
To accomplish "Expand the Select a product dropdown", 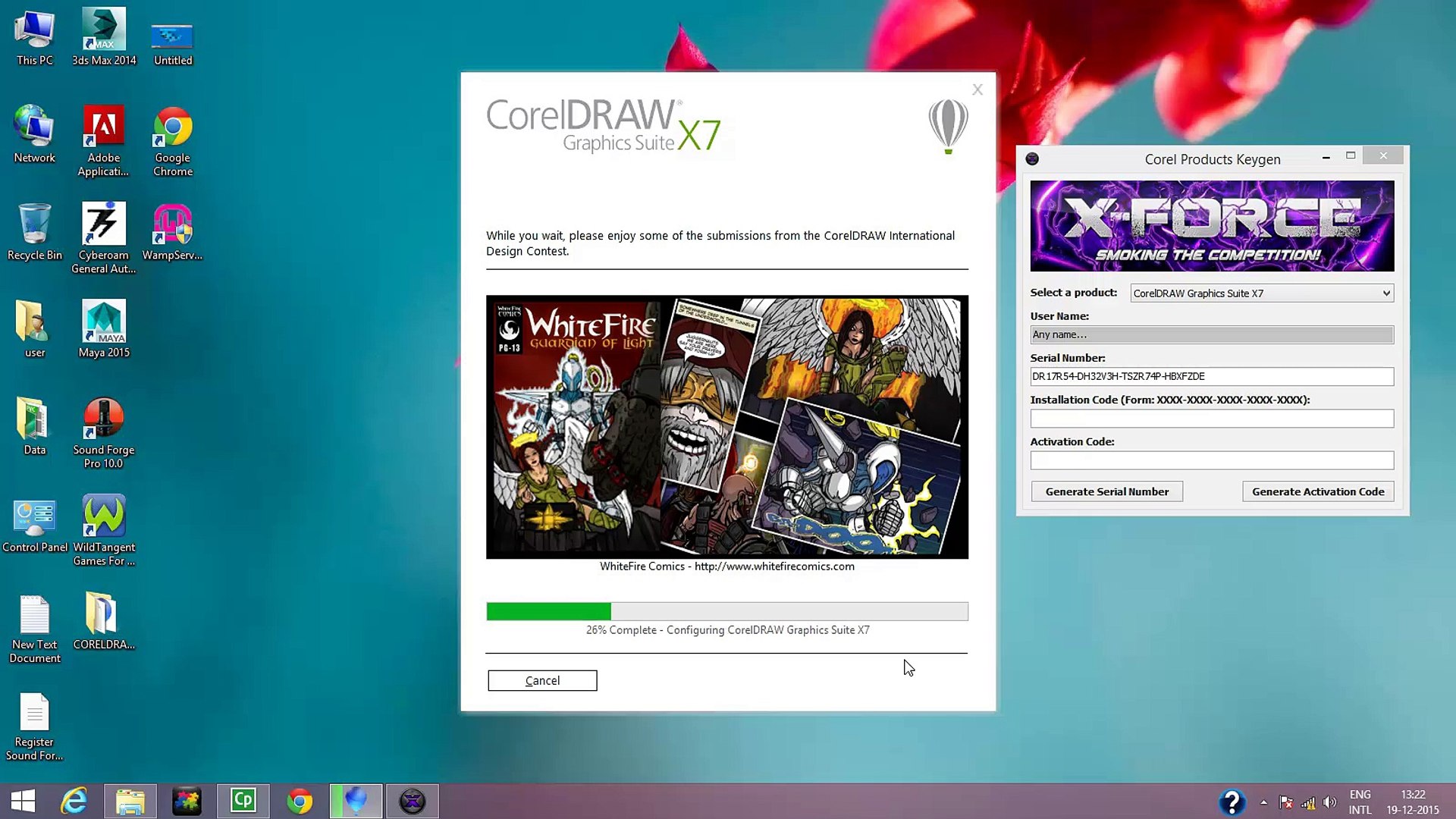I will (x=1386, y=293).
